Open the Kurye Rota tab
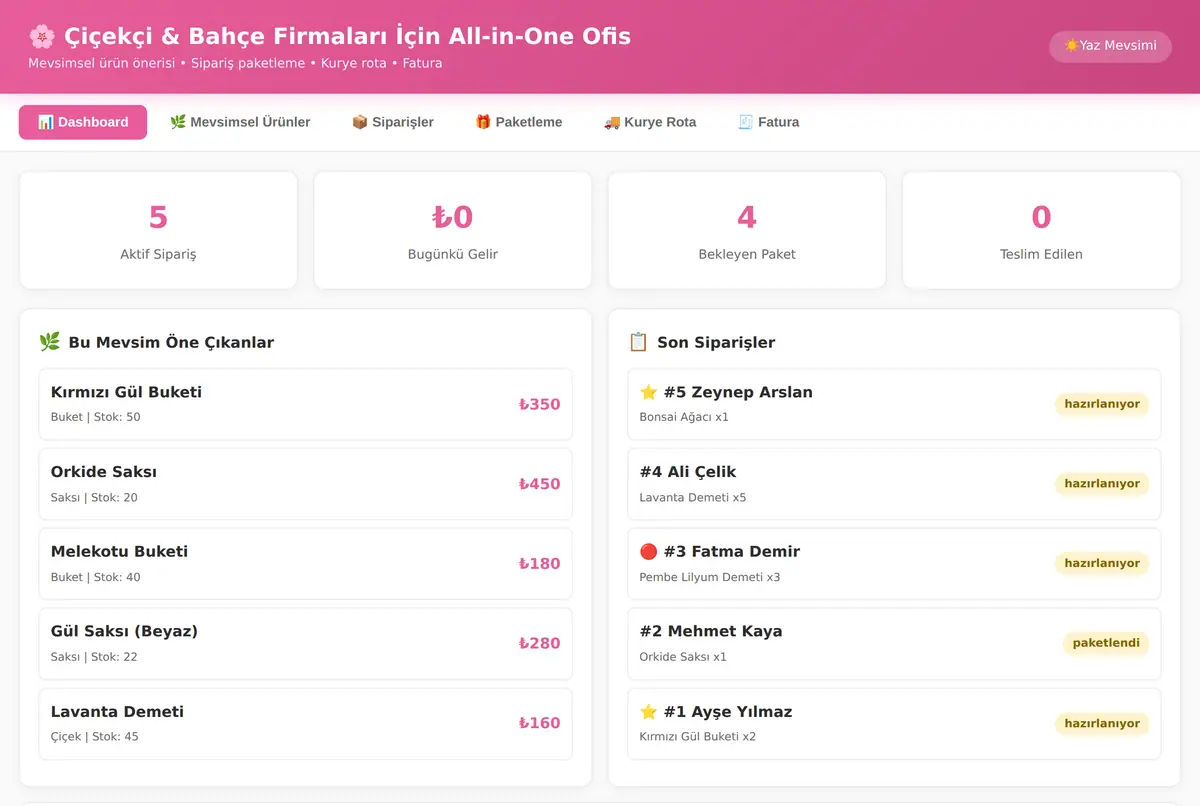Screen dimensions: 1200x806 [x=650, y=122]
